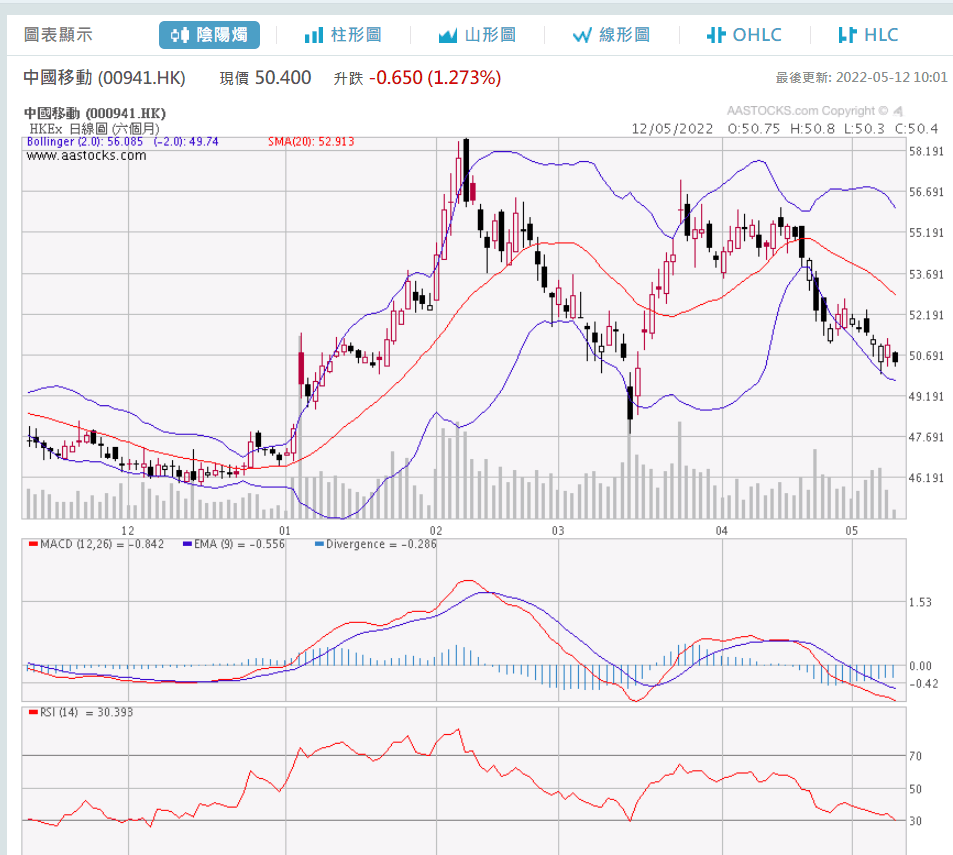Screen dimensions: 953x855
Task: Click the current price 50.400
Action: point(283,78)
